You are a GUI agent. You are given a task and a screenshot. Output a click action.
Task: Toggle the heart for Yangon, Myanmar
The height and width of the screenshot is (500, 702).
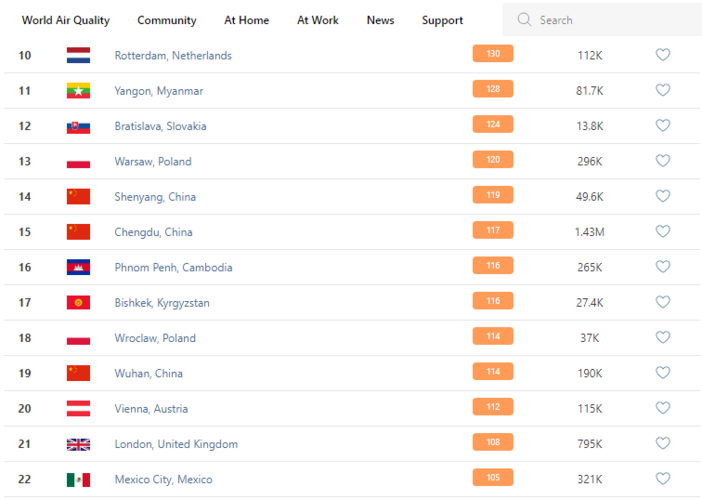coord(662,90)
